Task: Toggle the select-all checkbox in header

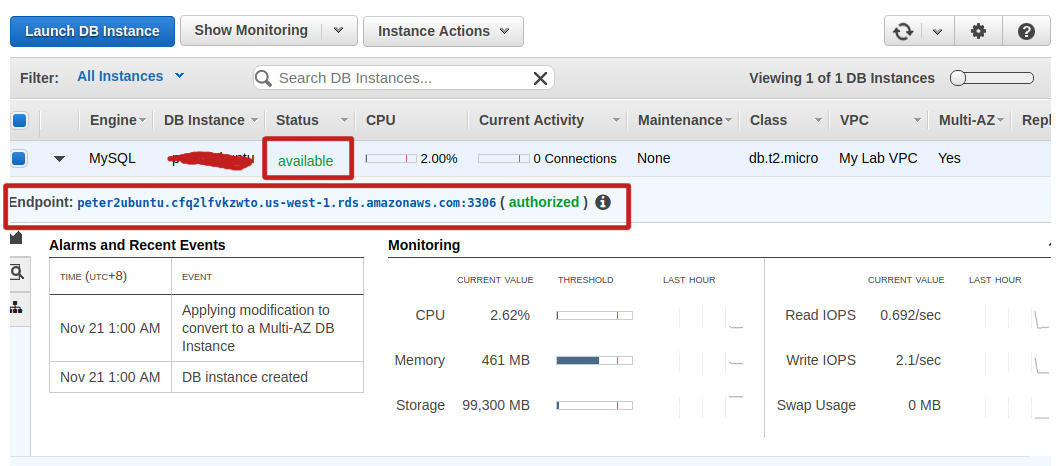Action: click(x=19, y=120)
